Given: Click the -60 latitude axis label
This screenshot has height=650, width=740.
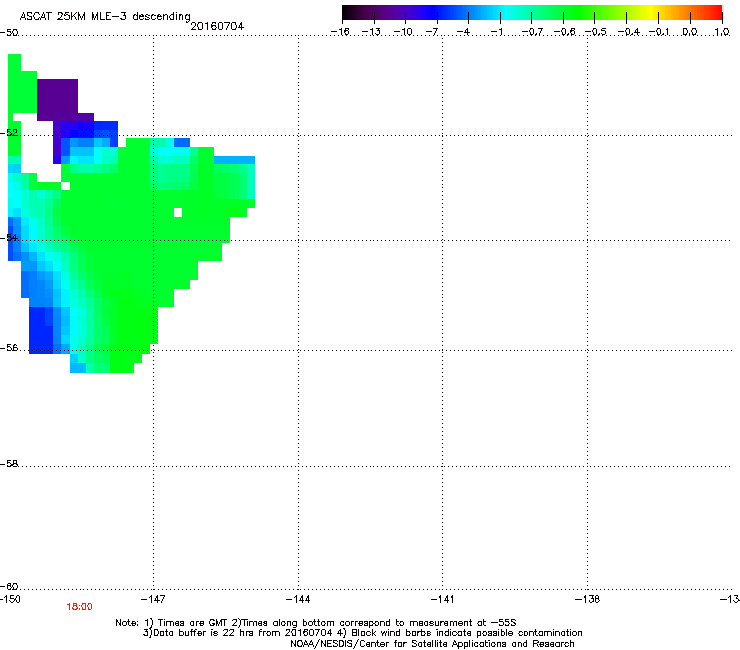Looking at the screenshot, I should pyautogui.click(x=9, y=586).
